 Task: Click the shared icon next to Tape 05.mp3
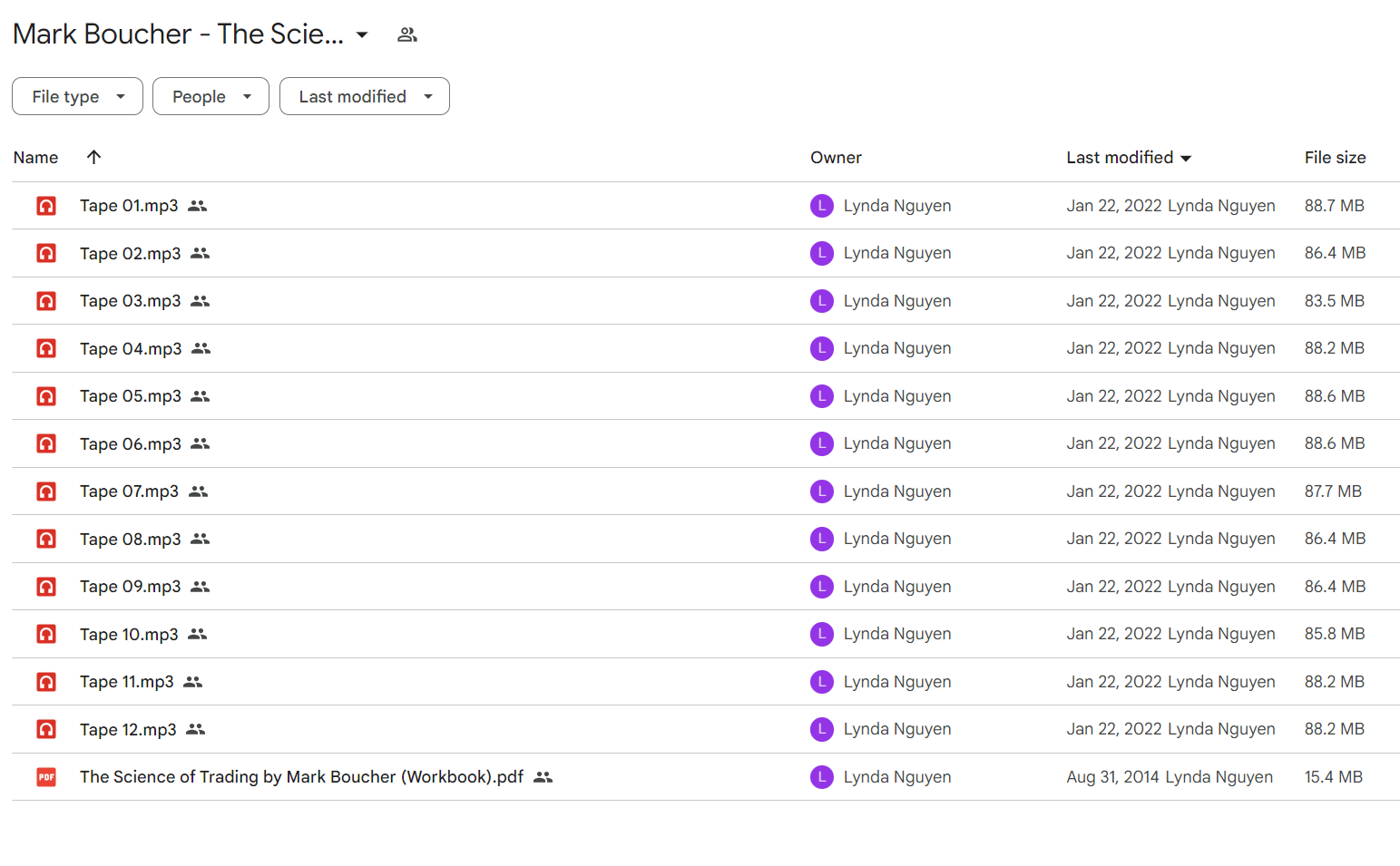point(201,396)
